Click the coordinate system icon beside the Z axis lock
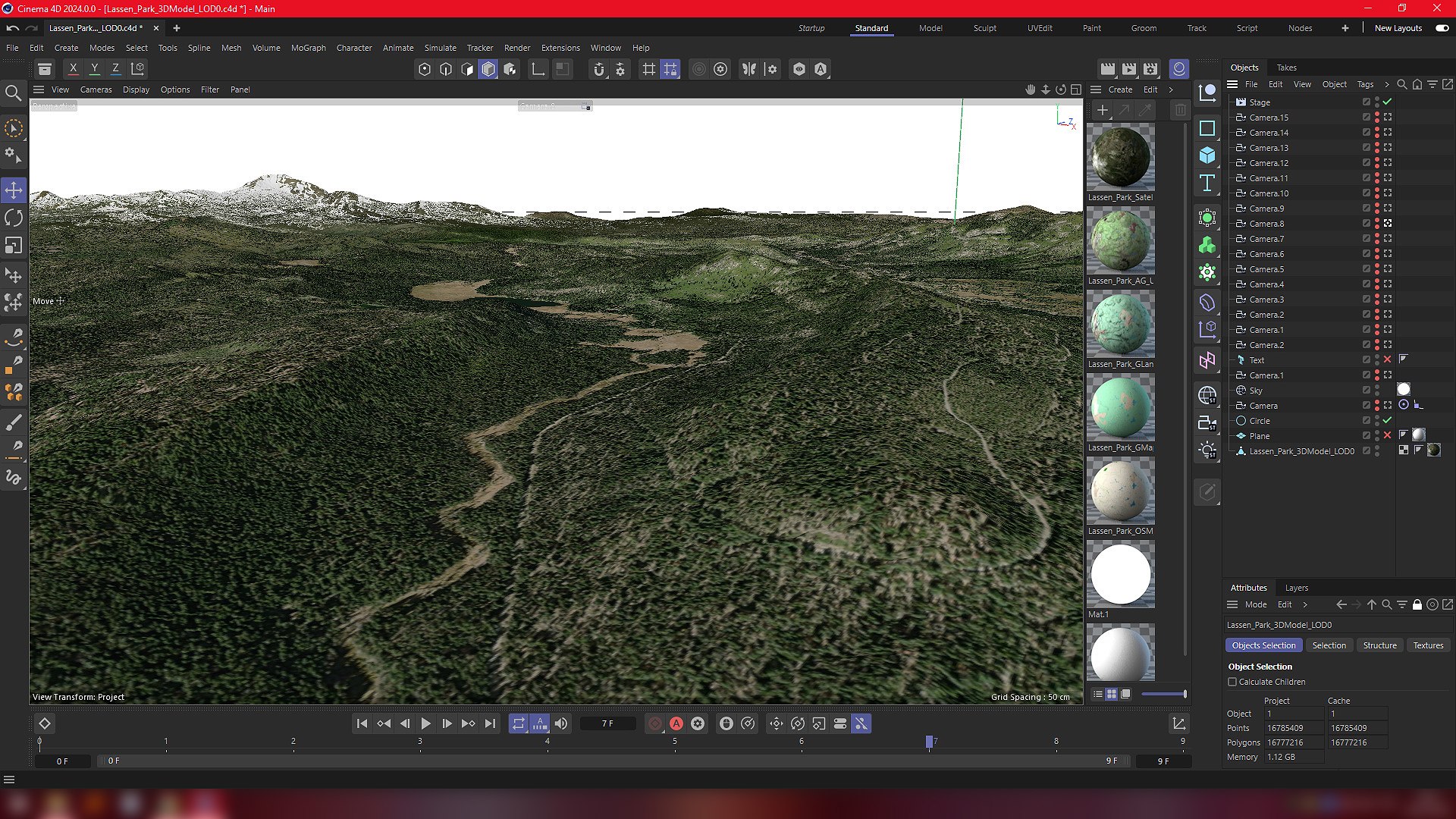Image resolution: width=1456 pixels, height=819 pixels. 137,69
